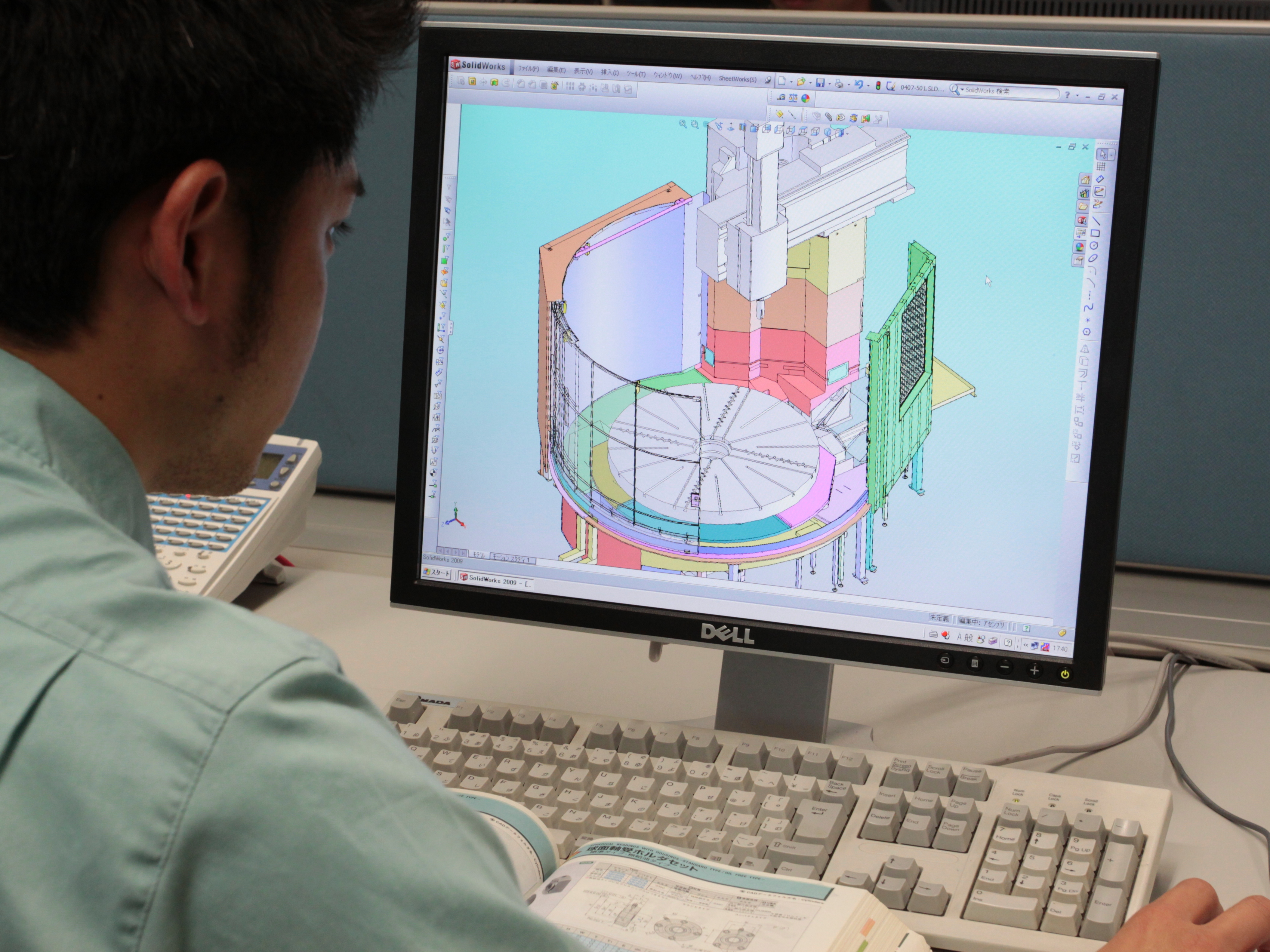Select the Rectangle sketch tool

(1096, 233)
